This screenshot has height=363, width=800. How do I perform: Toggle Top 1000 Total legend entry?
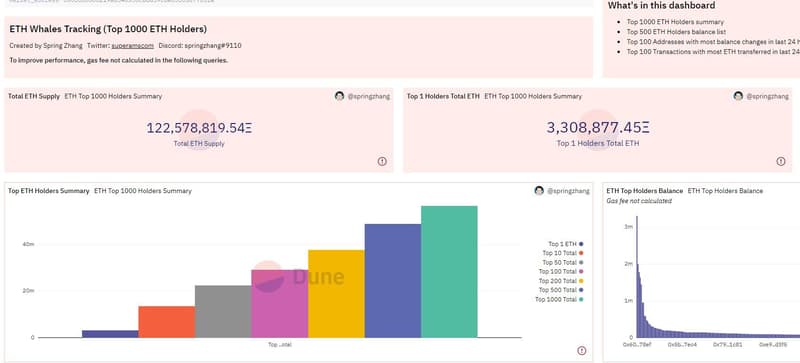tap(559, 299)
